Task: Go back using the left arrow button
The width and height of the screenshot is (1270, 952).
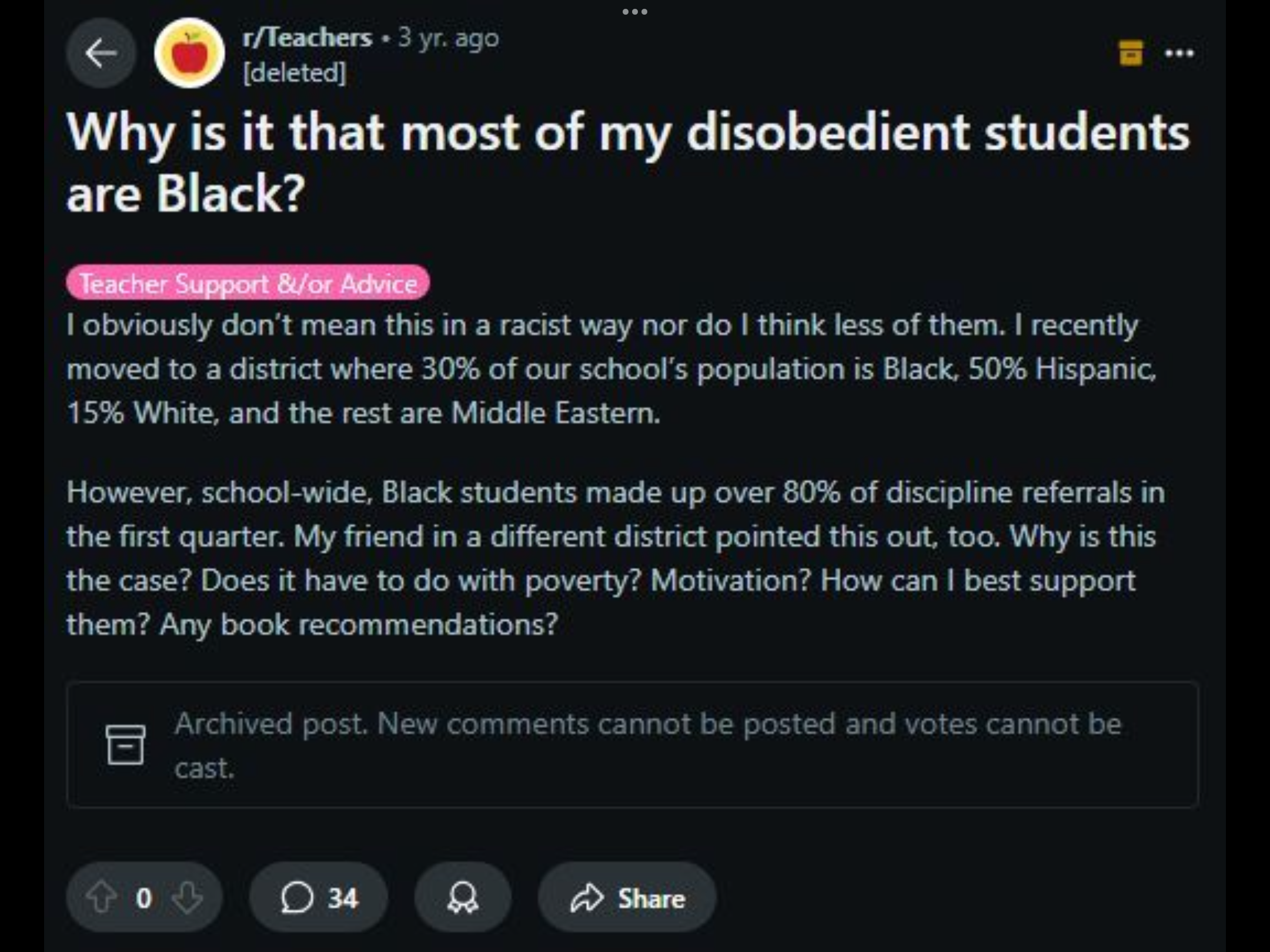Action: point(101,53)
